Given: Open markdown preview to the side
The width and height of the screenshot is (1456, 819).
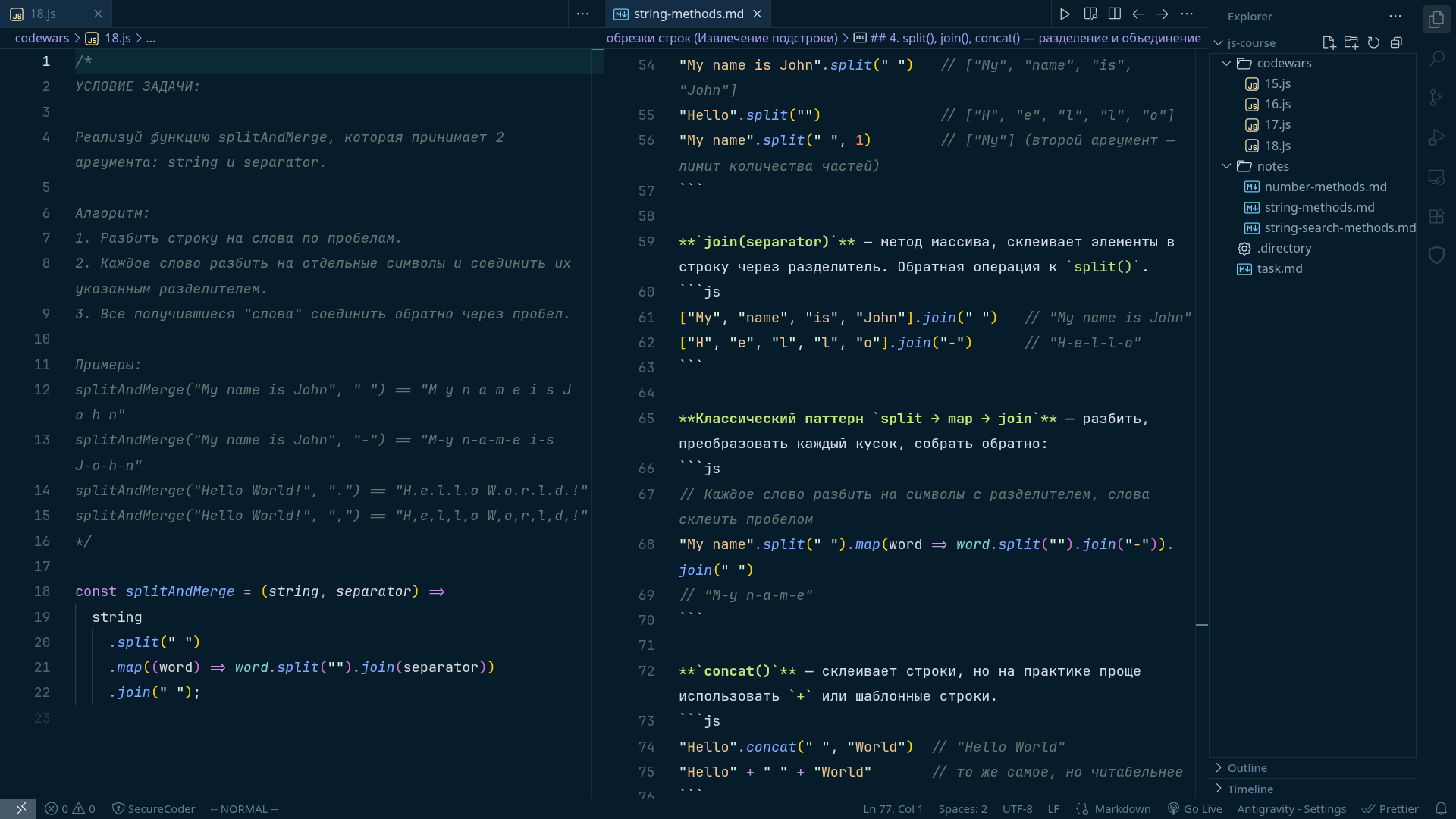Looking at the screenshot, I should (x=1090, y=14).
